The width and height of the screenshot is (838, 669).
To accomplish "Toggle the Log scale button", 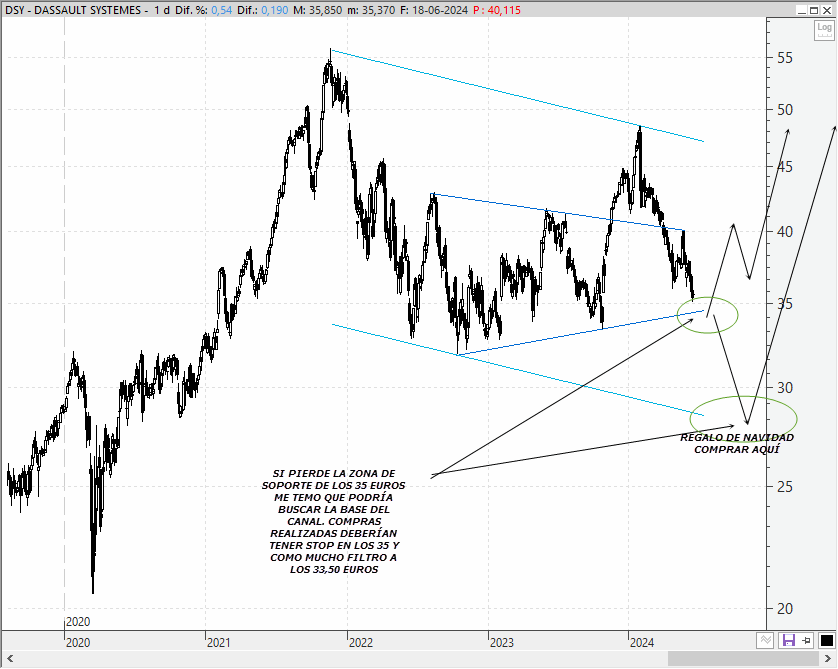I will coord(824,30).
